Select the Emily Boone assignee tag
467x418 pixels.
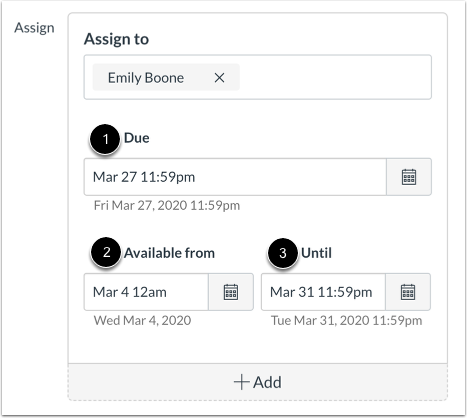point(146,78)
